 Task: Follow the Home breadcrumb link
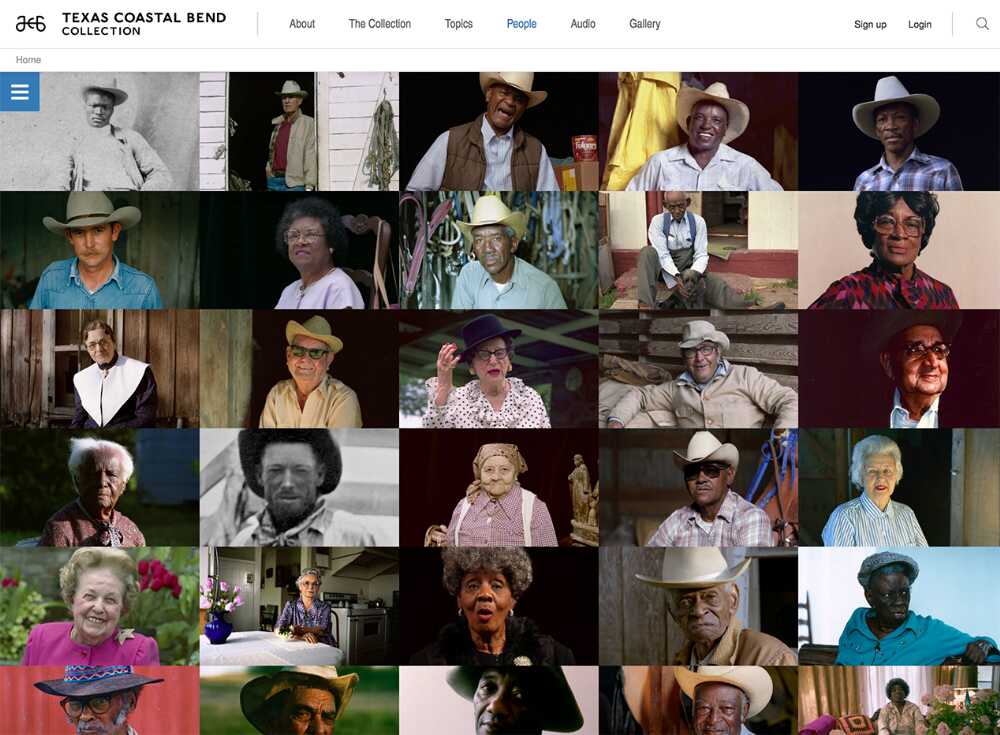[28, 59]
